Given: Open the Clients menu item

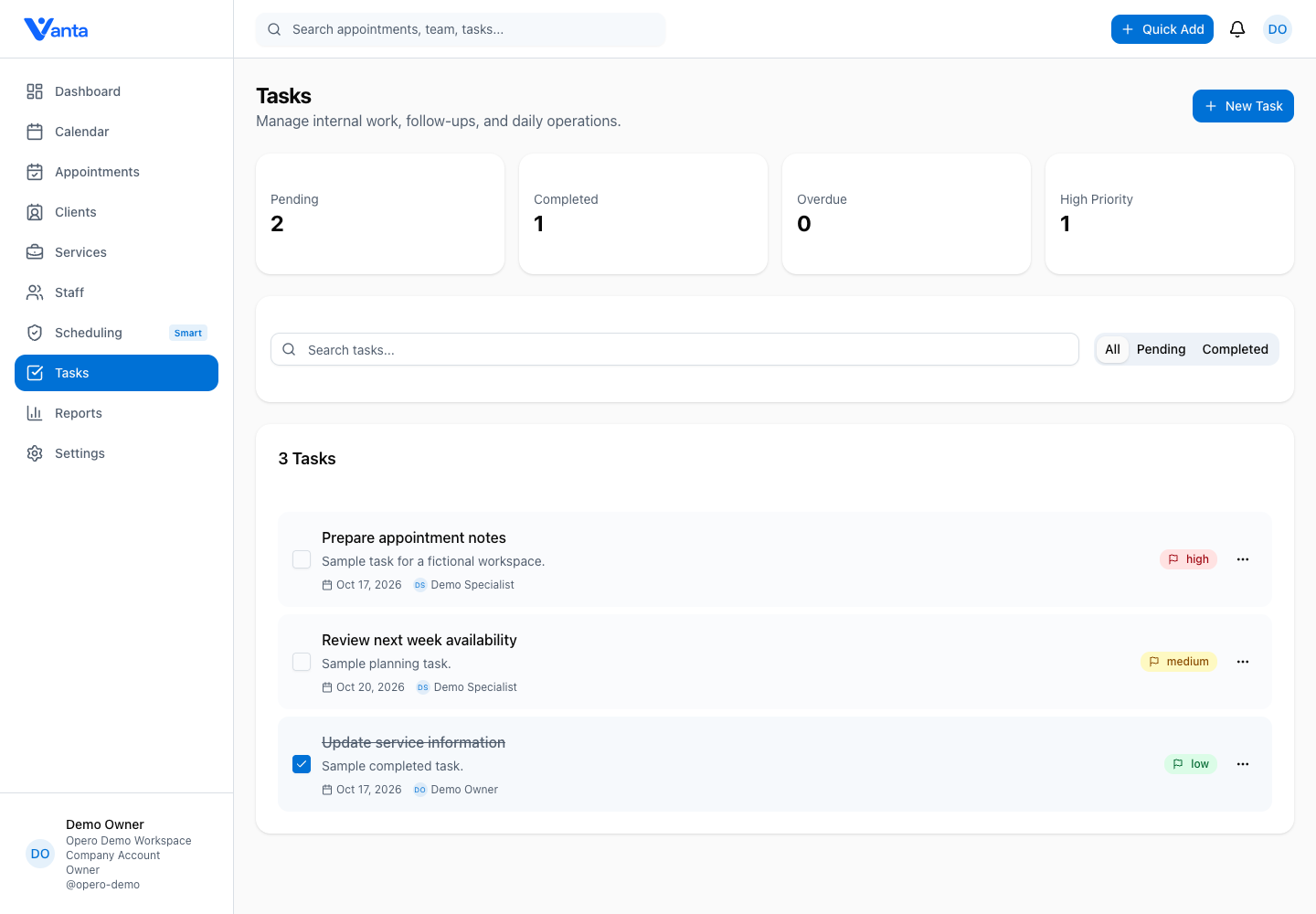Looking at the screenshot, I should coord(116,212).
